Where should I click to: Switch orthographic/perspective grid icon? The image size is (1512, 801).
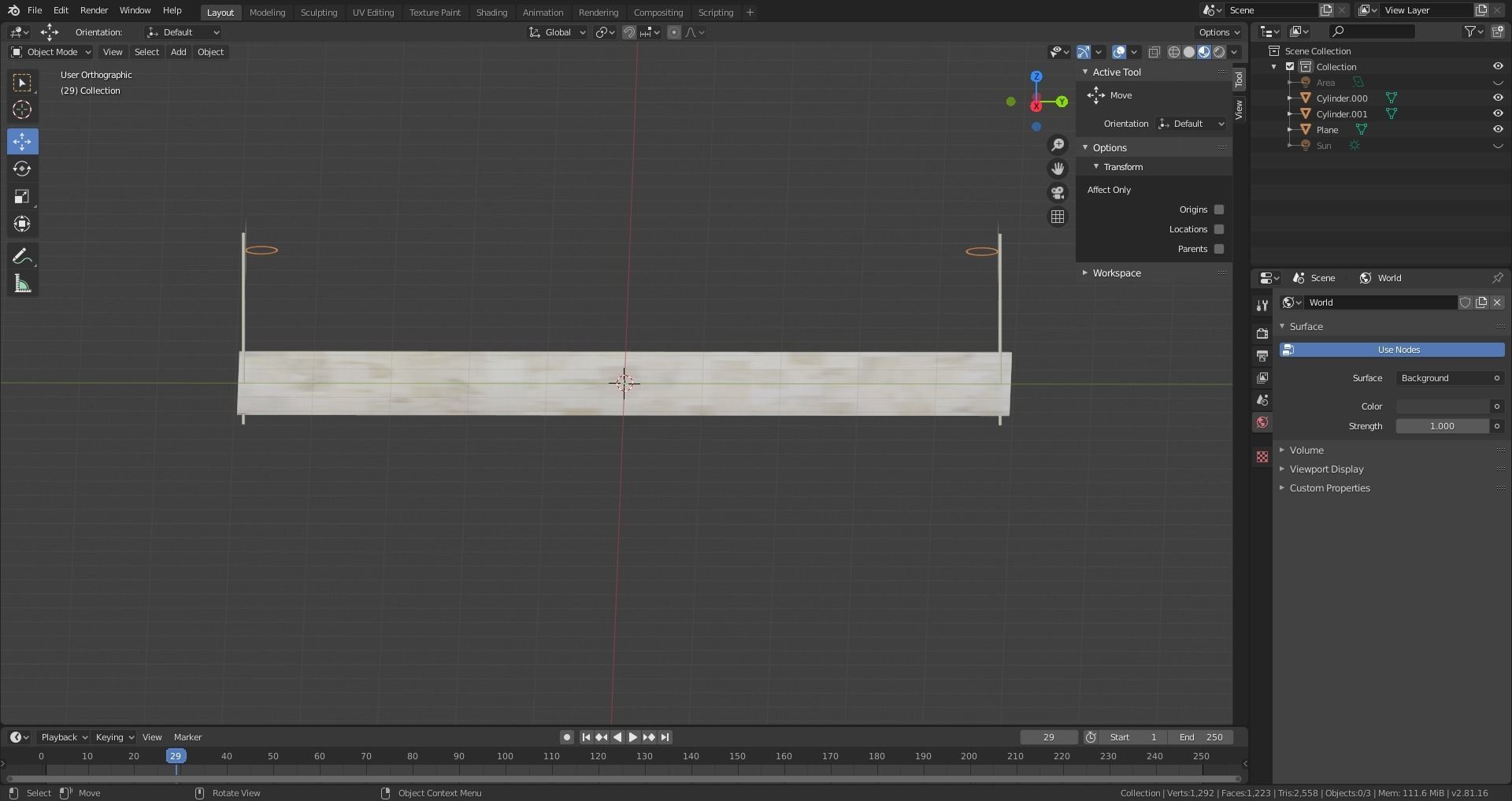coord(1058,217)
